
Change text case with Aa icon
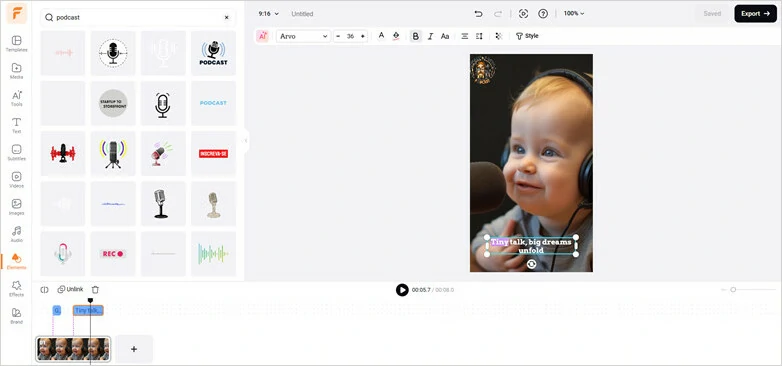coord(445,36)
